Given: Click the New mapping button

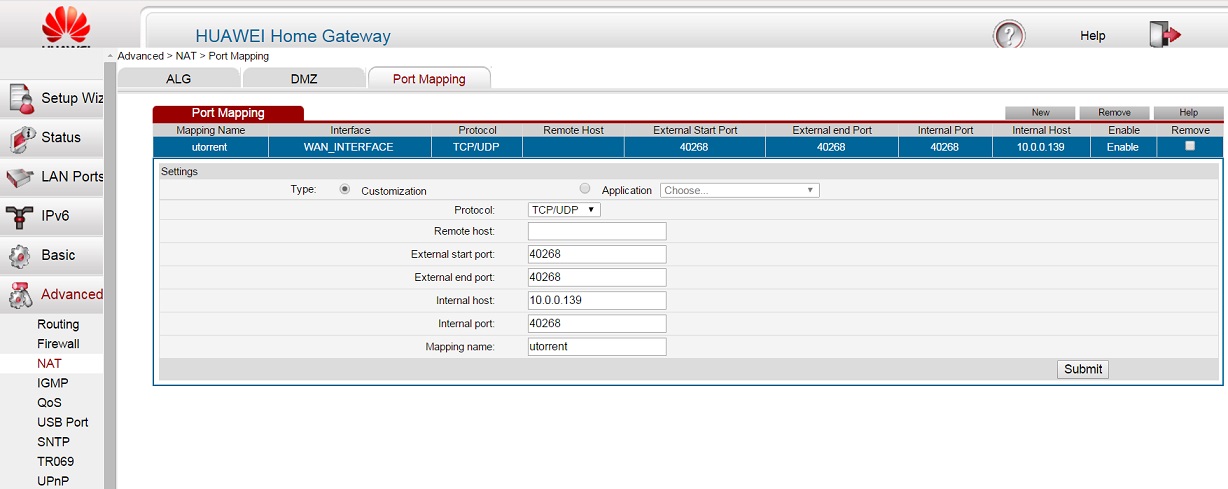Looking at the screenshot, I should point(1040,113).
